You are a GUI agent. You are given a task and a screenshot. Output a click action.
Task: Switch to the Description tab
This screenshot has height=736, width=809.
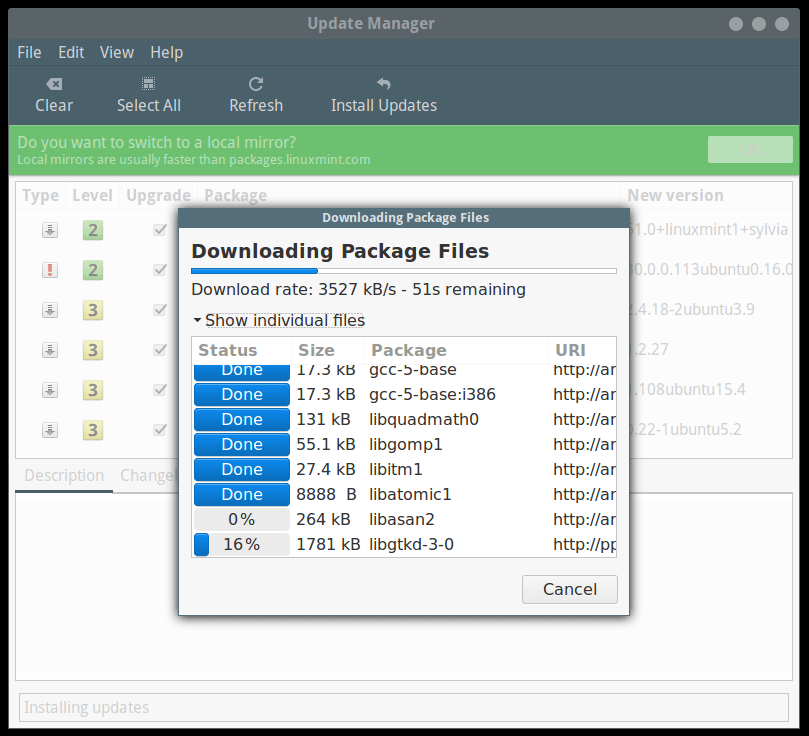(63, 475)
